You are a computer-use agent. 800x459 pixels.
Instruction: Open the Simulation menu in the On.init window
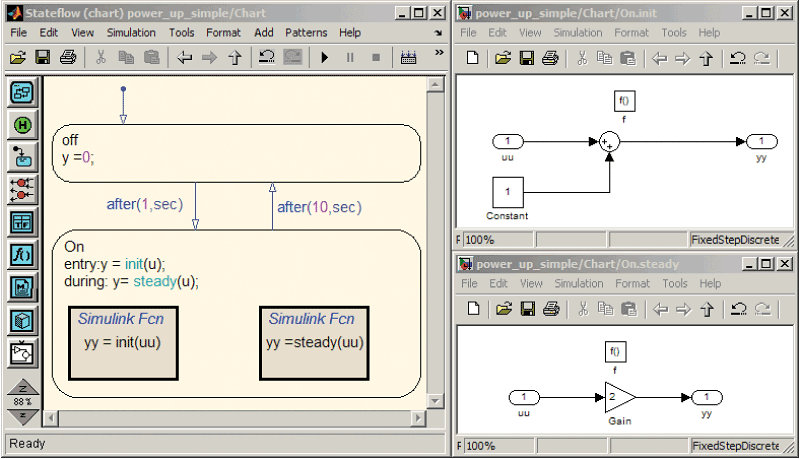click(577, 32)
